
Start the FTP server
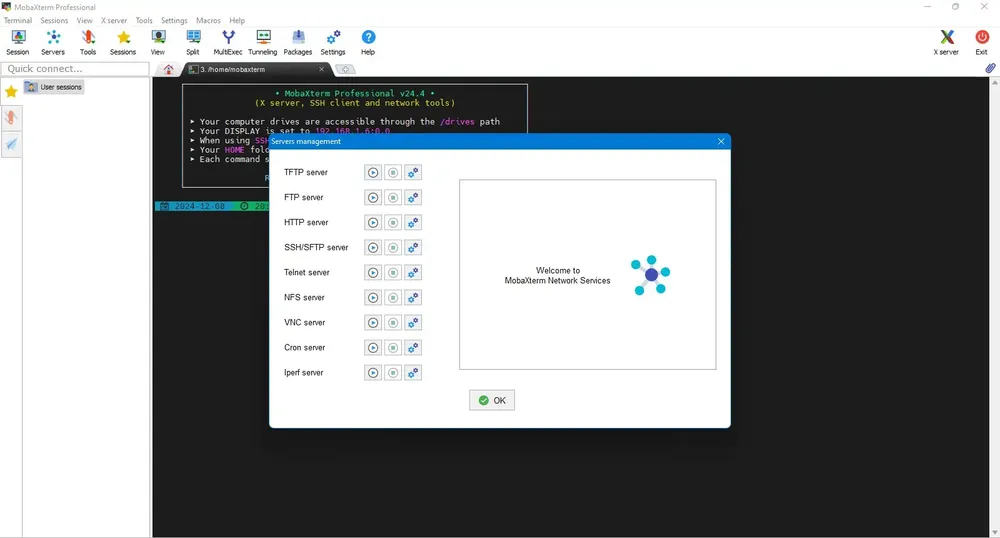click(x=373, y=198)
